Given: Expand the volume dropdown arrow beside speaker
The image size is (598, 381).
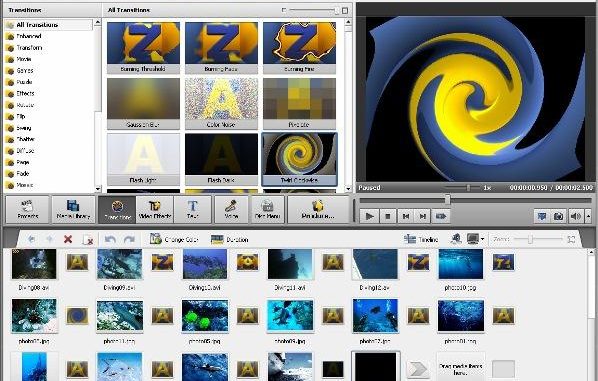Looking at the screenshot, I should click(x=588, y=216).
